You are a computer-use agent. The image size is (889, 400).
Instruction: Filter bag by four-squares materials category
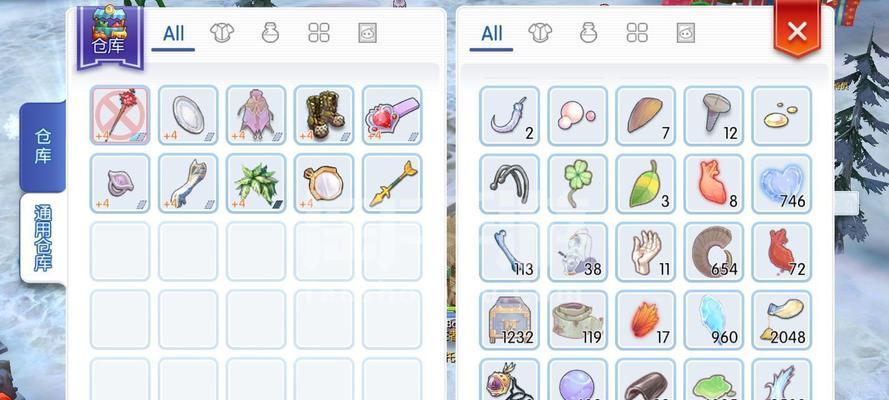click(x=637, y=33)
